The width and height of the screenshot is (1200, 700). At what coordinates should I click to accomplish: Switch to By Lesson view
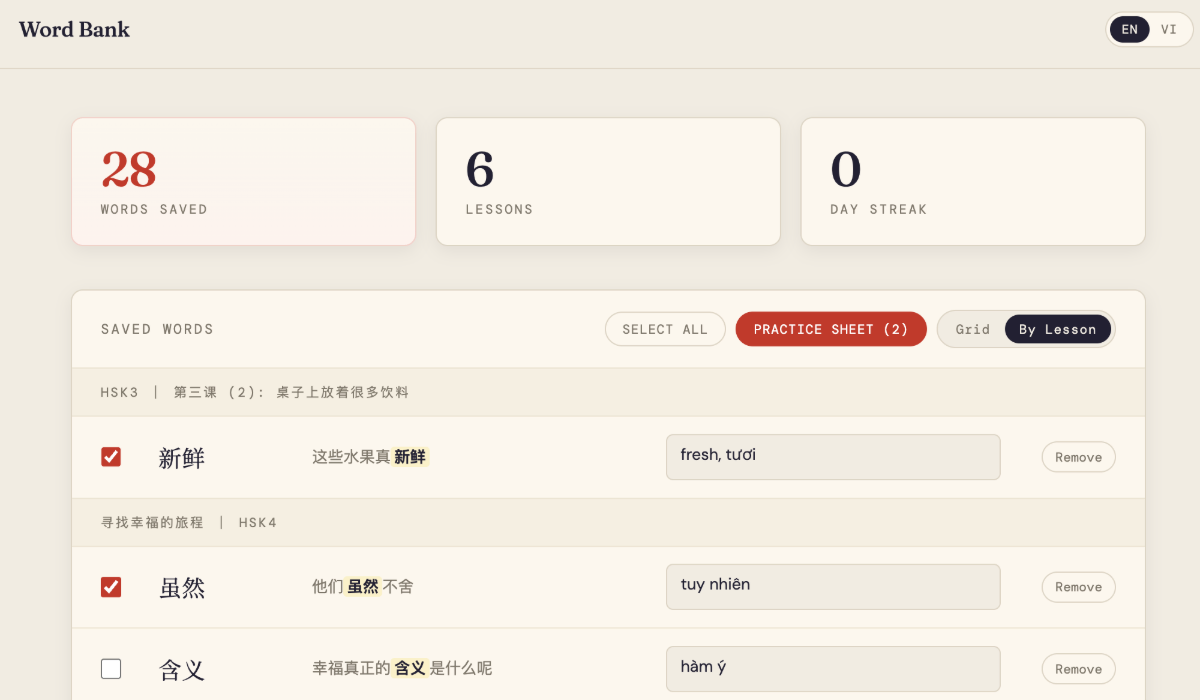(1058, 329)
